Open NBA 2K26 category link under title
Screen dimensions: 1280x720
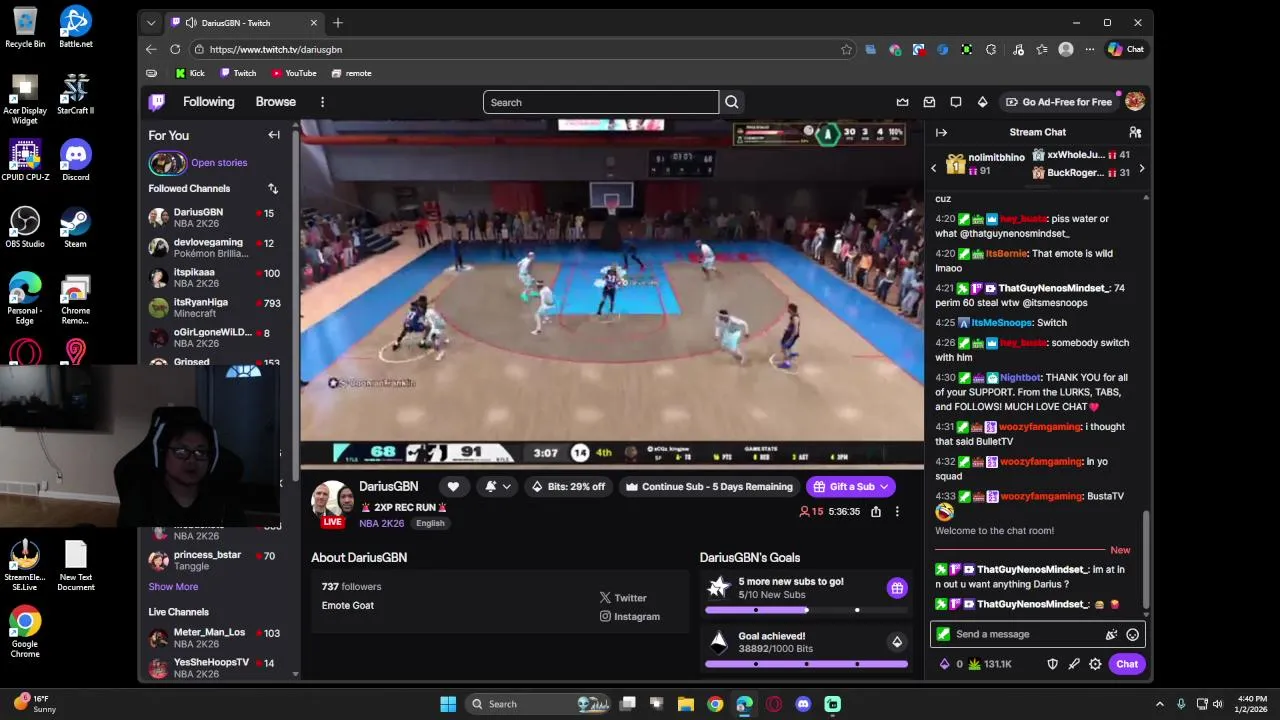pyautogui.click(x=382, y=523)
